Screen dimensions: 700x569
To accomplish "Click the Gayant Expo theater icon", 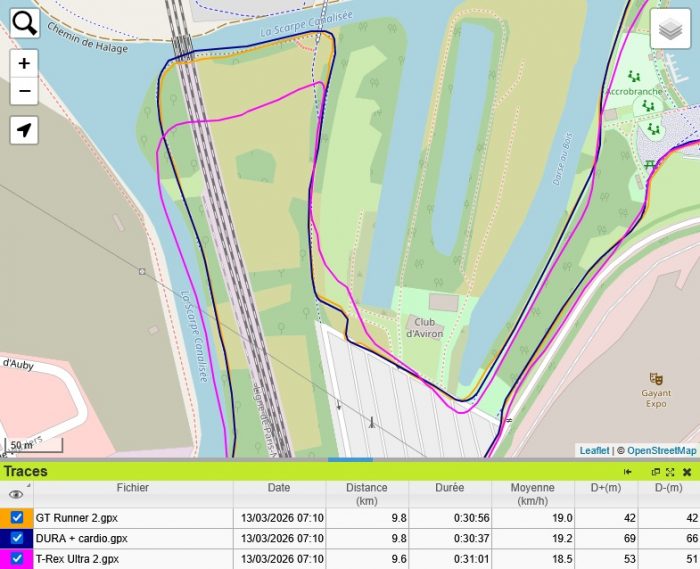I will [656, 379].
